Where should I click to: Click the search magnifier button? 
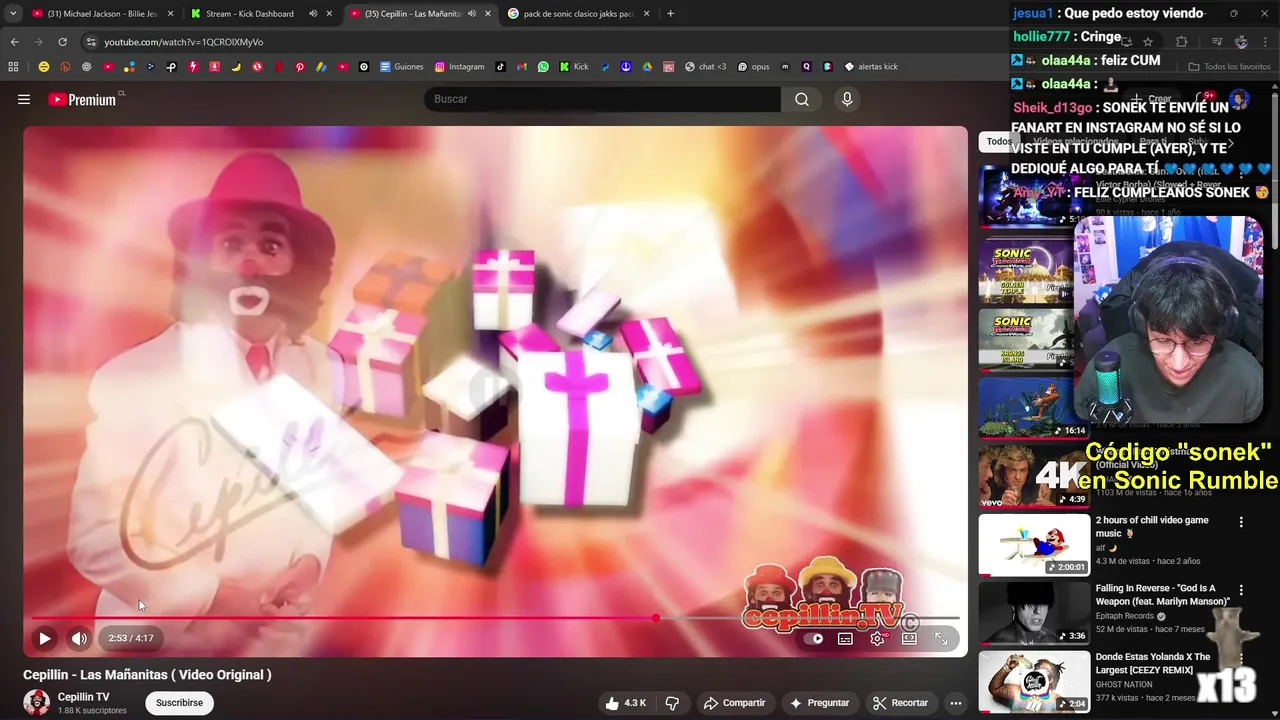pyautogui.click(x=801, y=99)
